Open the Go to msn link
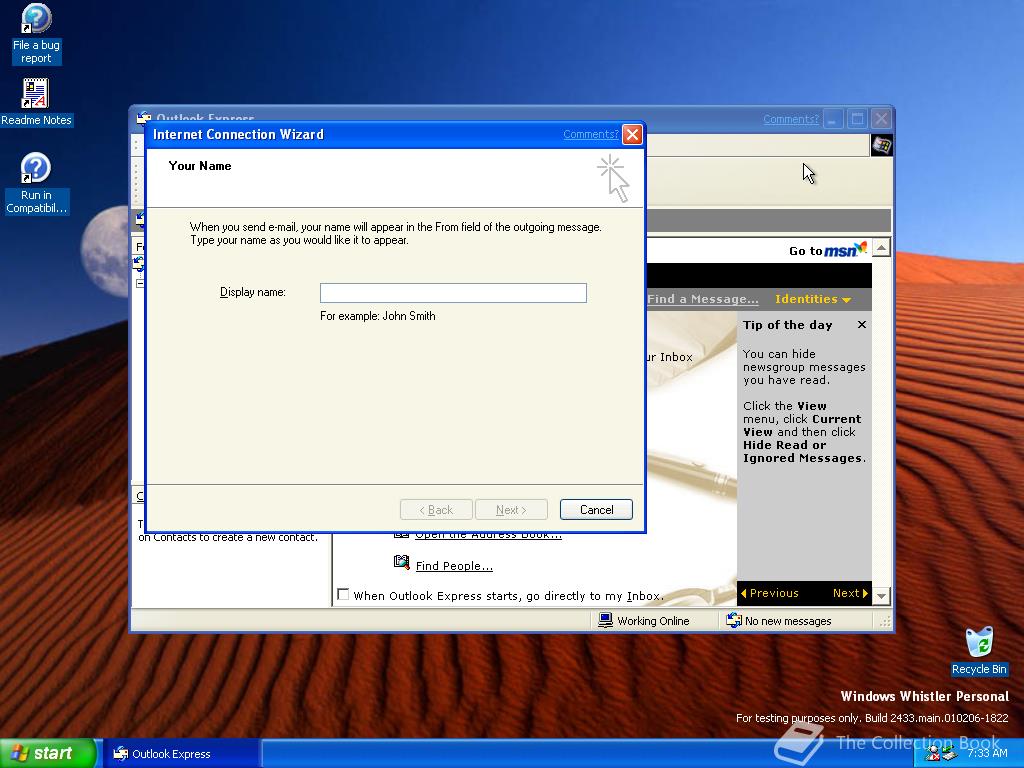The height and width of the screenshot is (768, 1024). click(828, 251)
